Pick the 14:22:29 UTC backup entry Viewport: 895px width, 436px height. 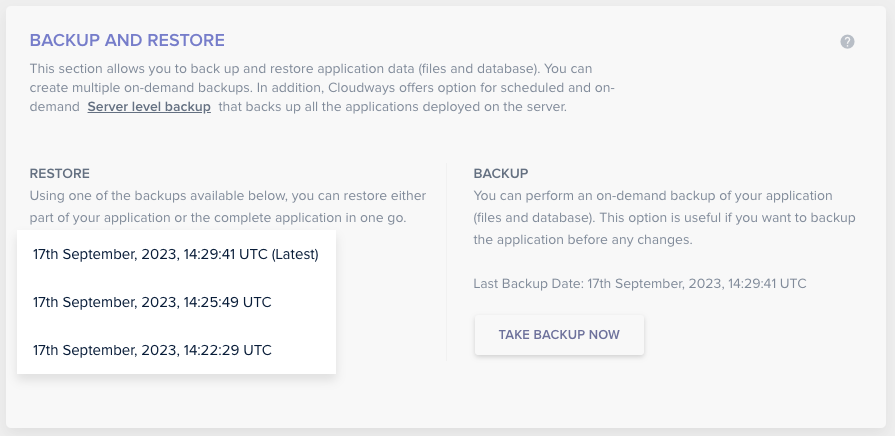tap(152, 350)
